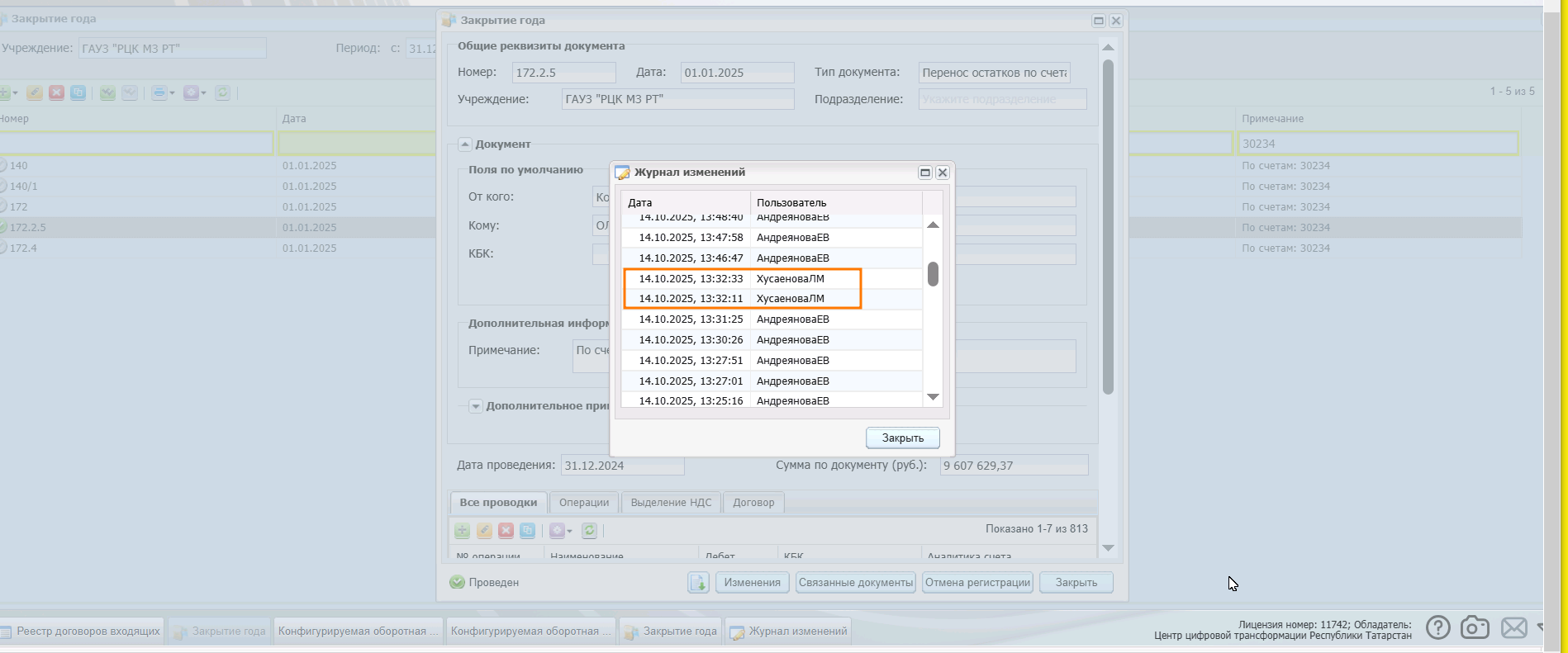The height and width of the screenshot is (653, 1568).
Task: Refresh the postings list in the document window
Action: click(x=589, y=531)
